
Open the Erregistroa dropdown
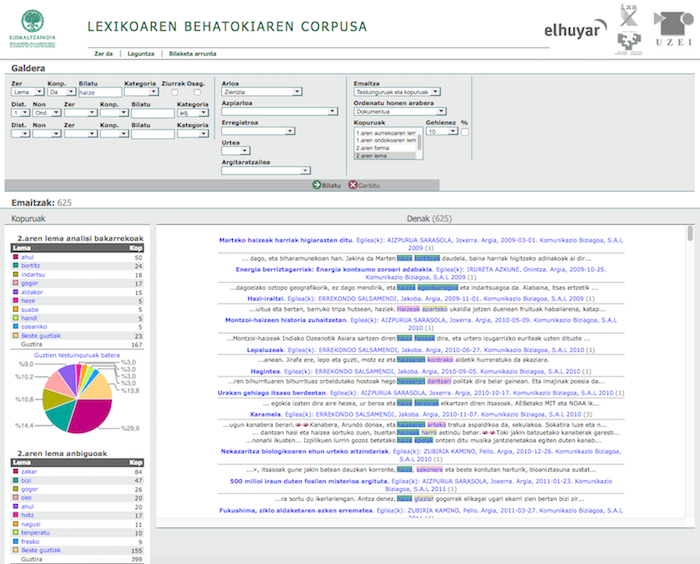click(258, 131)
